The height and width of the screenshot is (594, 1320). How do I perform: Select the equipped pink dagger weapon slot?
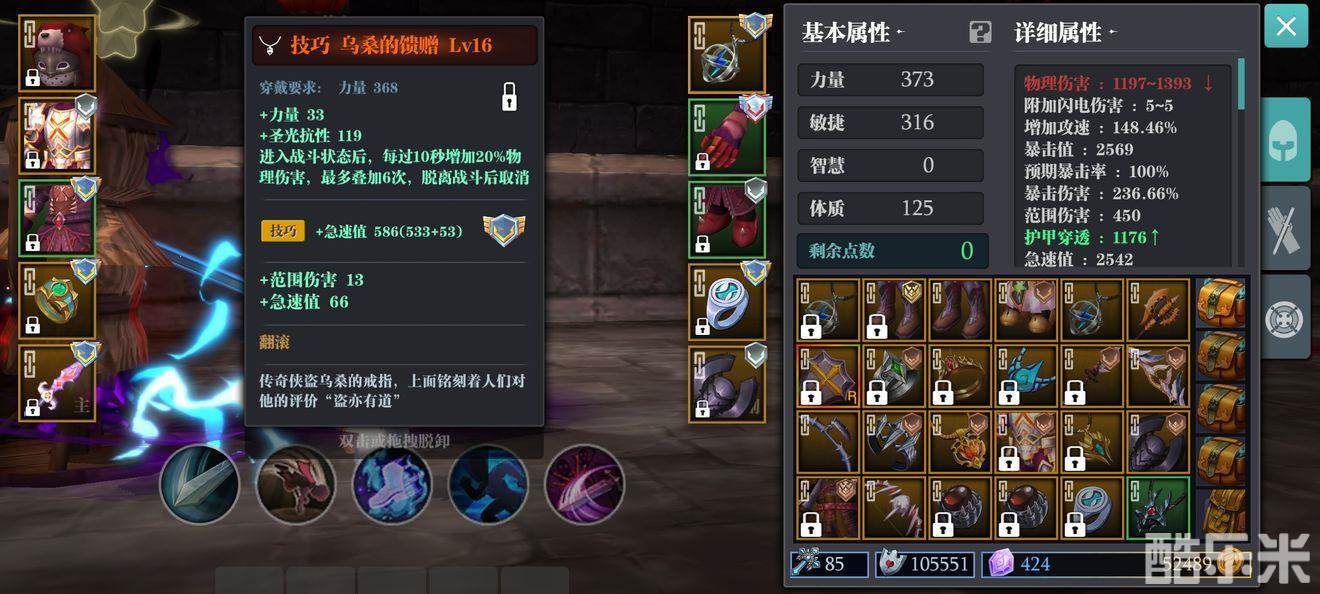click(57, 383)
